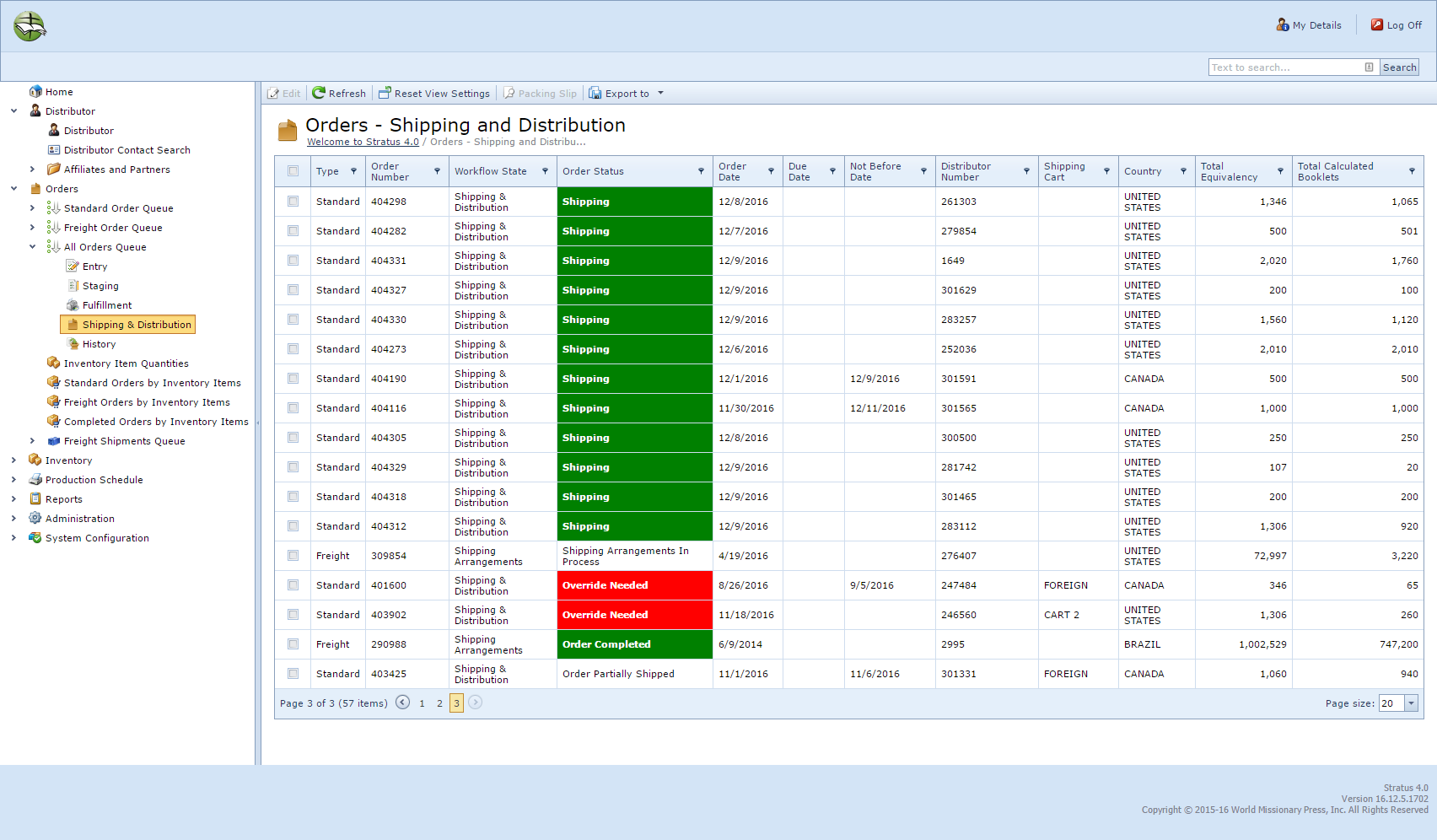Select checkbox for order 404190
This screenshot has height=840, width=1437.
(293, 378)
